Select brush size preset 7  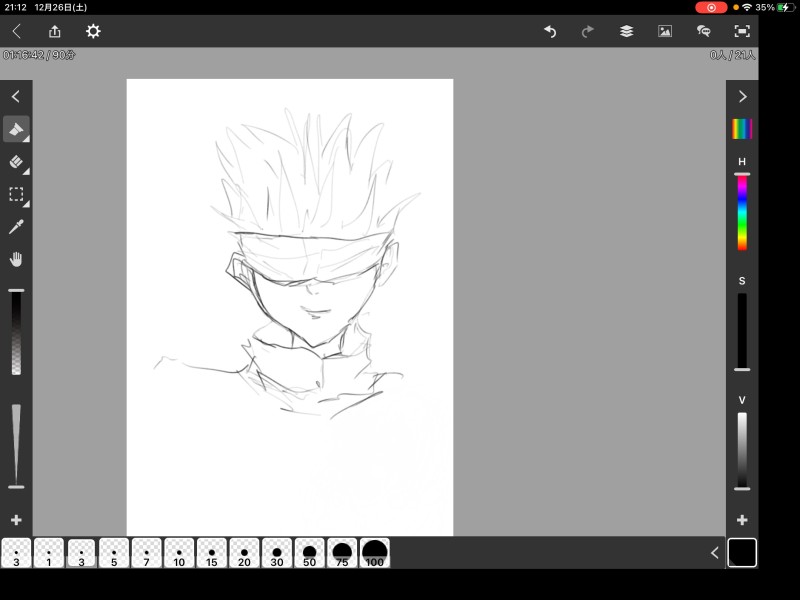(x=146, y=553)
